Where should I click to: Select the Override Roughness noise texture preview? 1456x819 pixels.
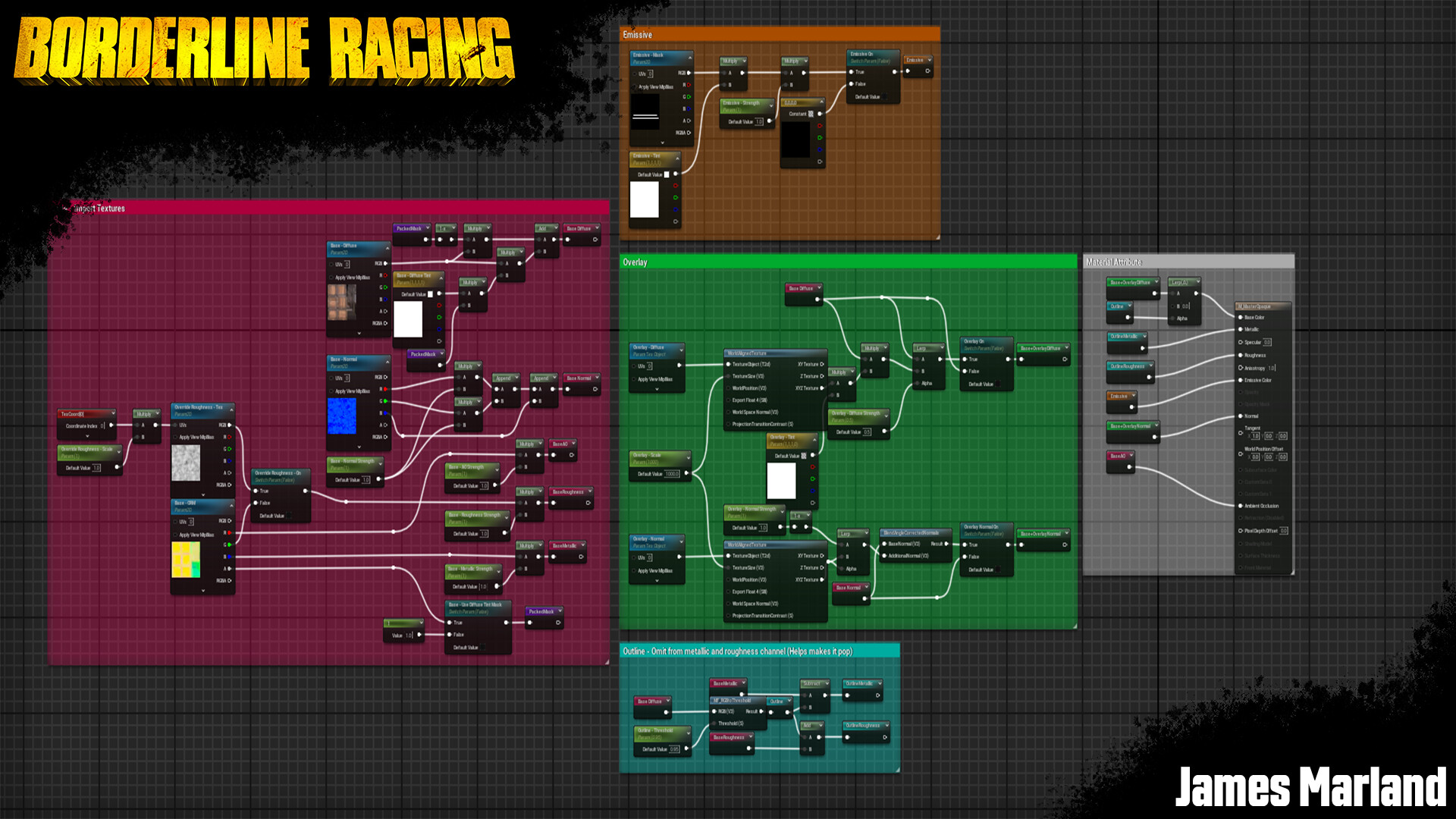[186, 463]
